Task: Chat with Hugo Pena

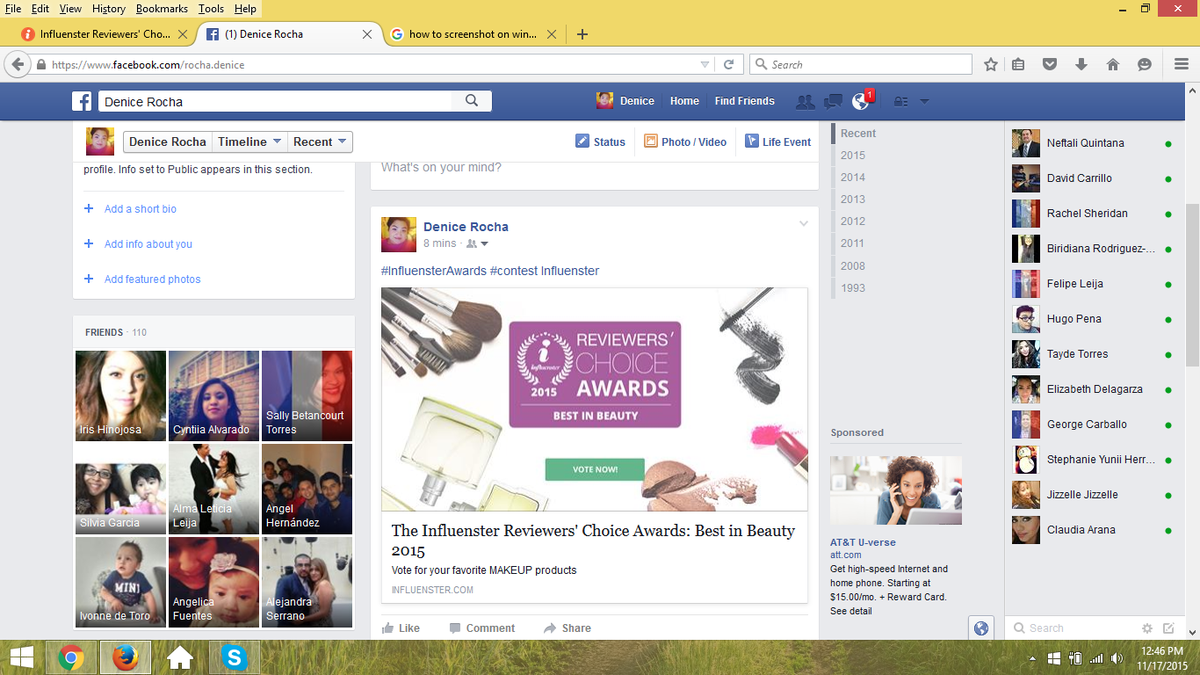Action: (1093, 319)
